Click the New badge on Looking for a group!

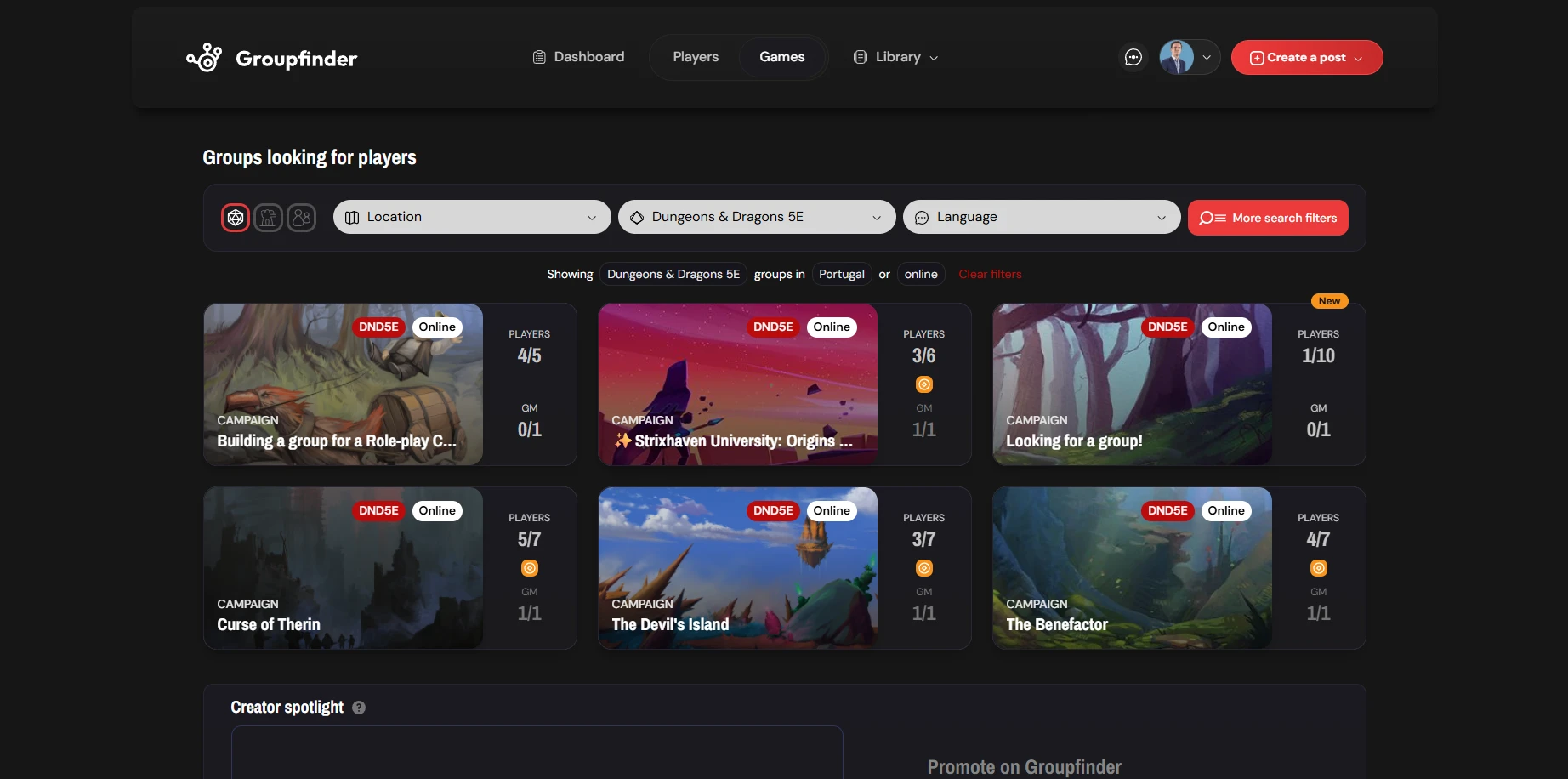pos(1329,301)
